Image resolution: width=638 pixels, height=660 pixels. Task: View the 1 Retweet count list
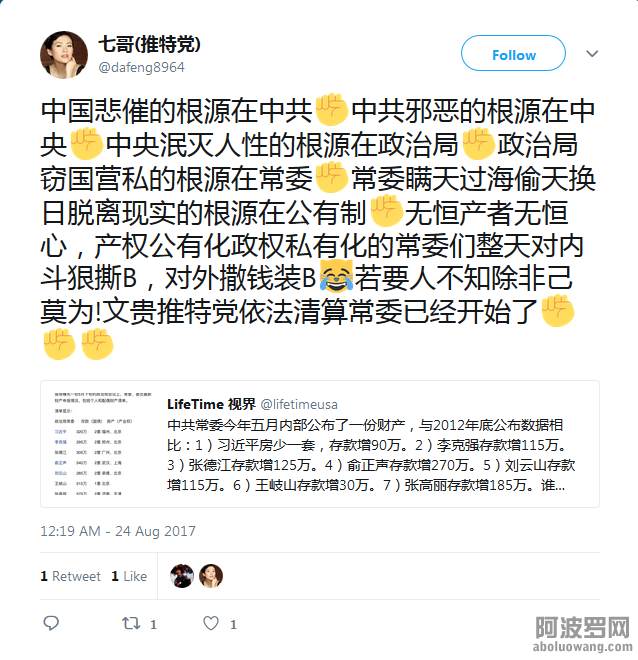tap(70, 576)
